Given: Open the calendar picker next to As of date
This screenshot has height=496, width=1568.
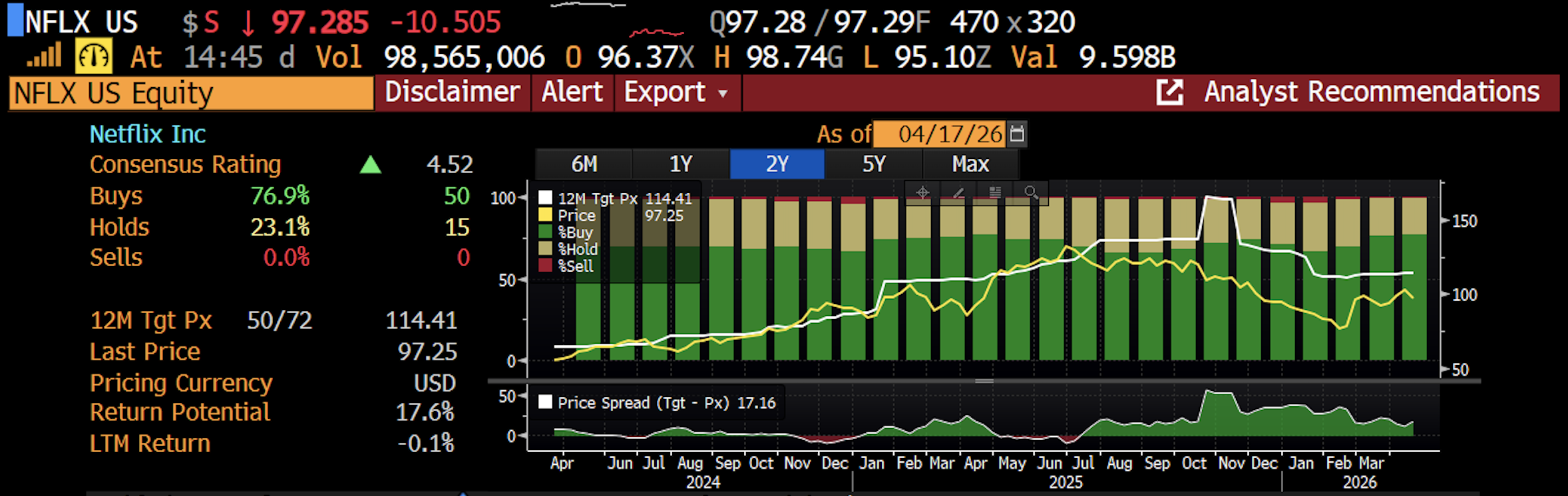Looking at the screenshot, I should pos(1017,134).
